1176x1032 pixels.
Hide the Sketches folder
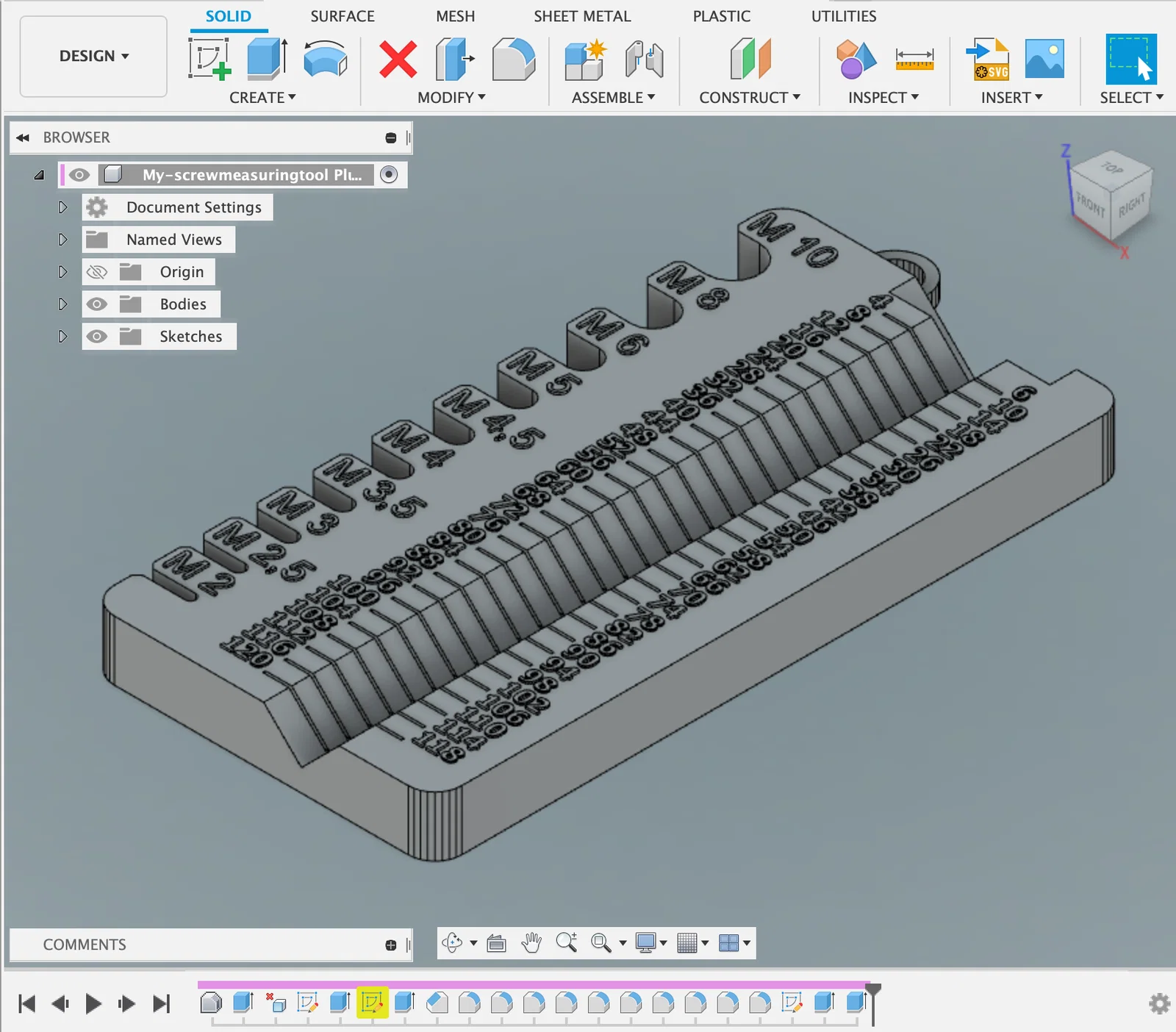pos(97,337)
